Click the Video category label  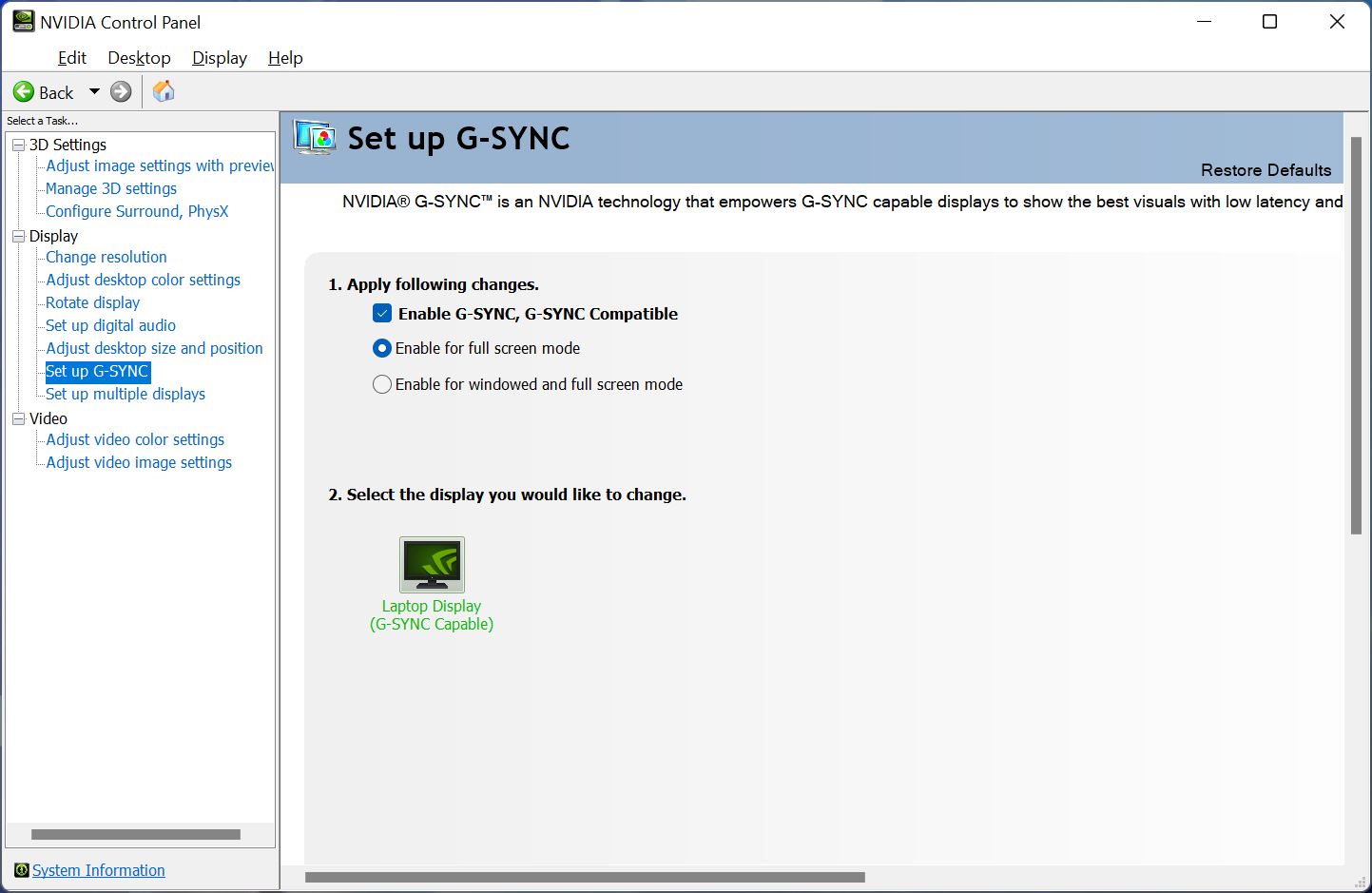click(x=48, y=418)
